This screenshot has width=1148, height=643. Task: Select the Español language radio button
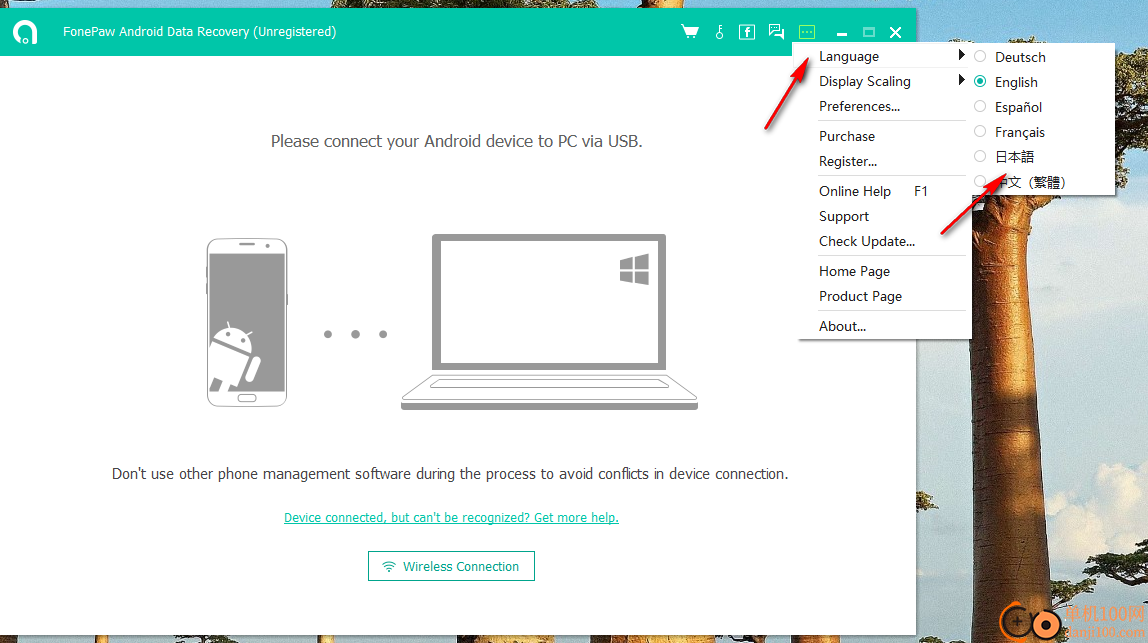[980, 106]
